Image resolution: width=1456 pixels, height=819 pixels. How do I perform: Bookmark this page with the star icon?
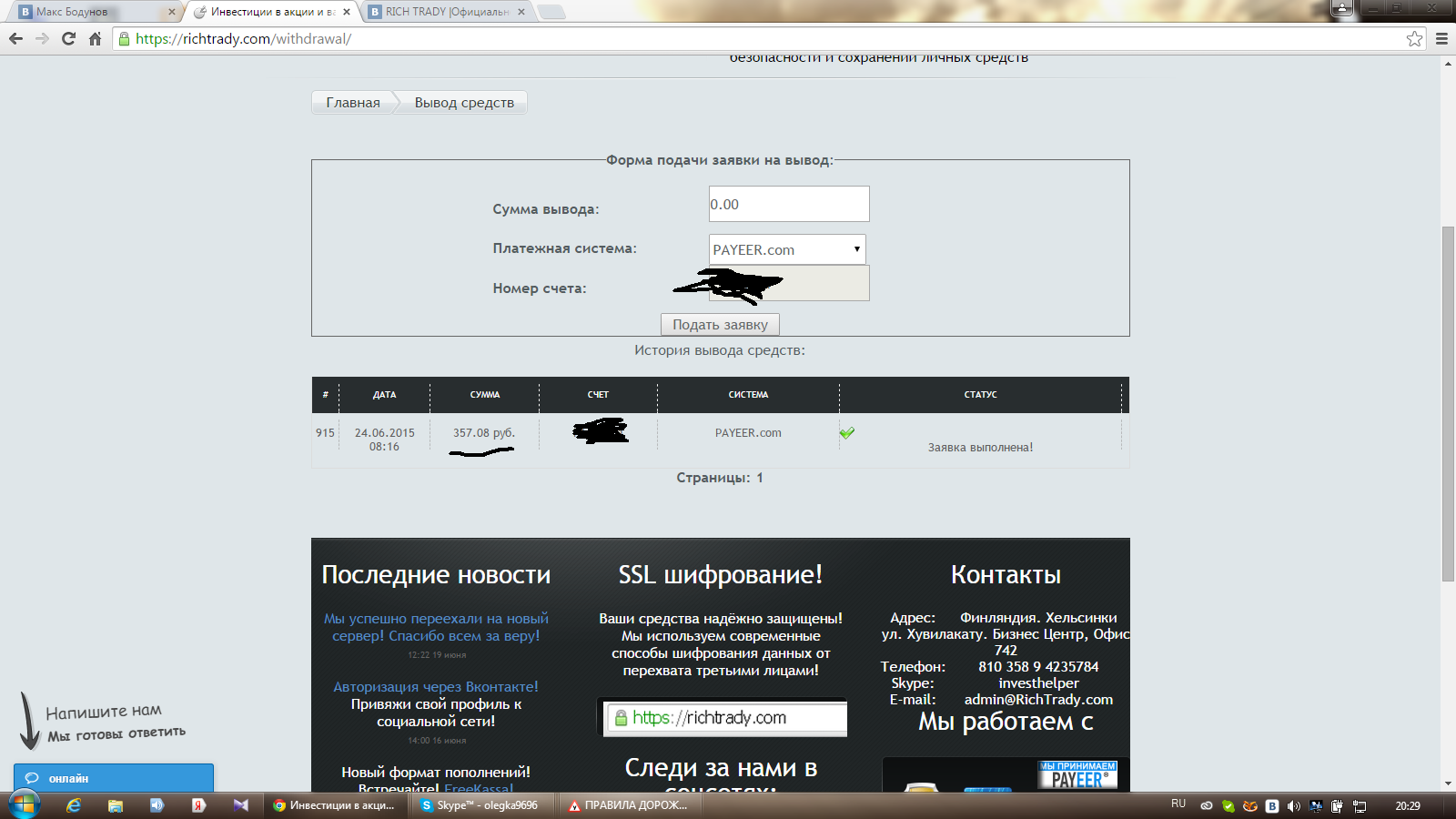pos(1414,38)
